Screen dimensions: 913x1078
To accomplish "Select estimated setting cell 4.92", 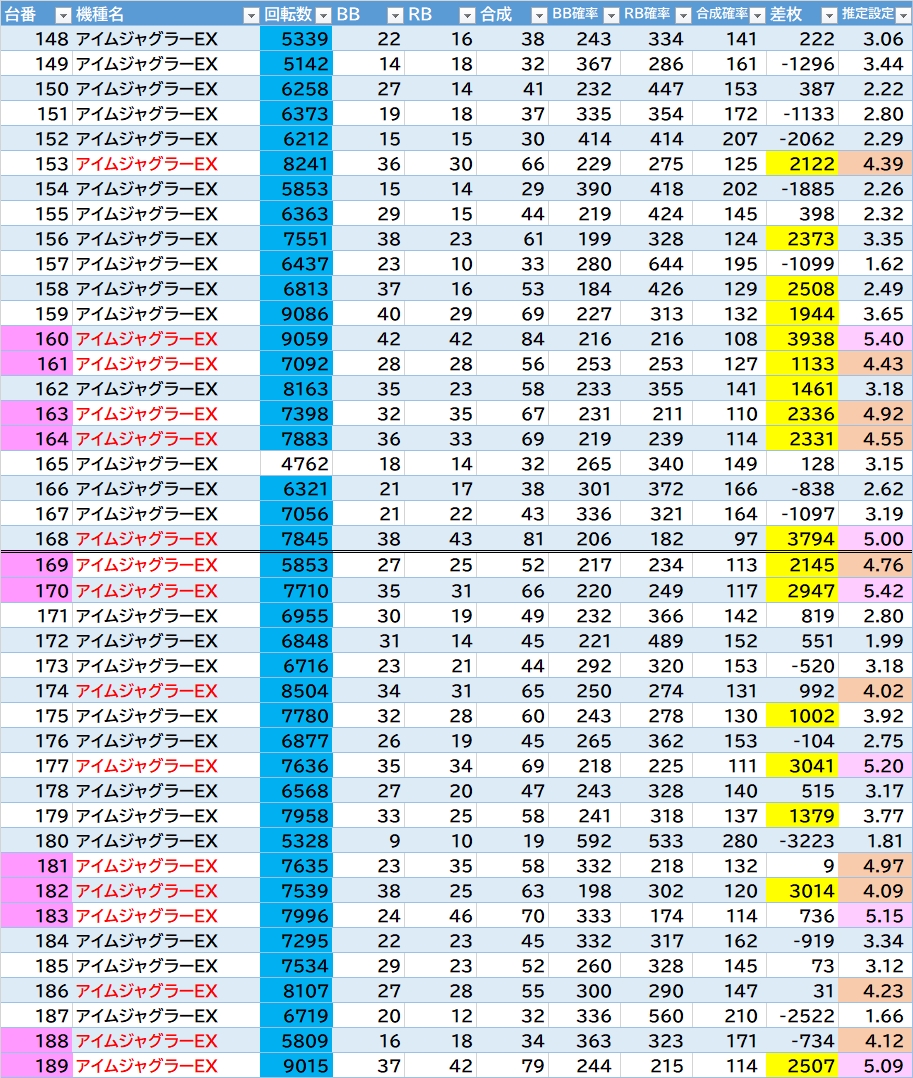I will point(875,414).
